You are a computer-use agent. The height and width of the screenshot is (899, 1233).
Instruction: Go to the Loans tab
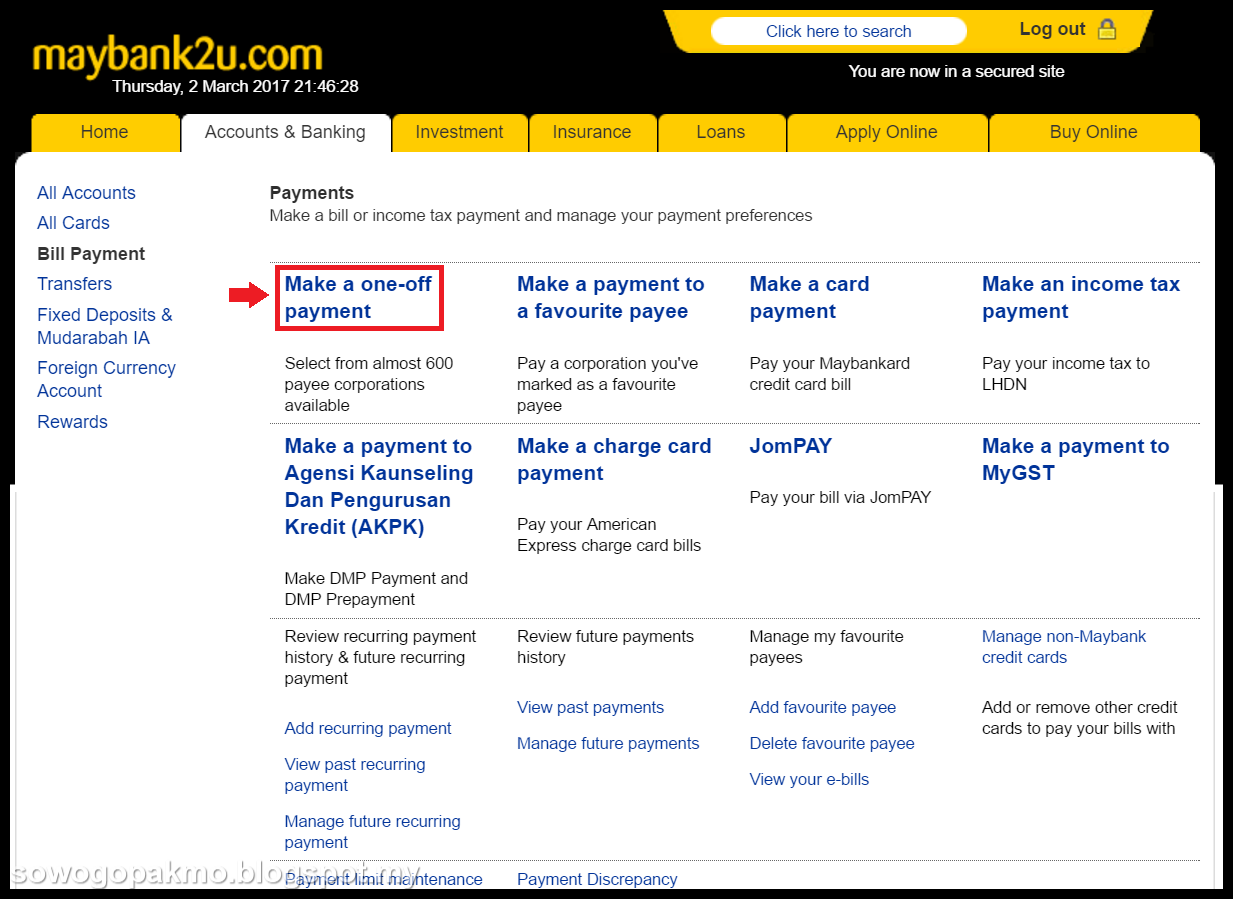pos(721,132)
